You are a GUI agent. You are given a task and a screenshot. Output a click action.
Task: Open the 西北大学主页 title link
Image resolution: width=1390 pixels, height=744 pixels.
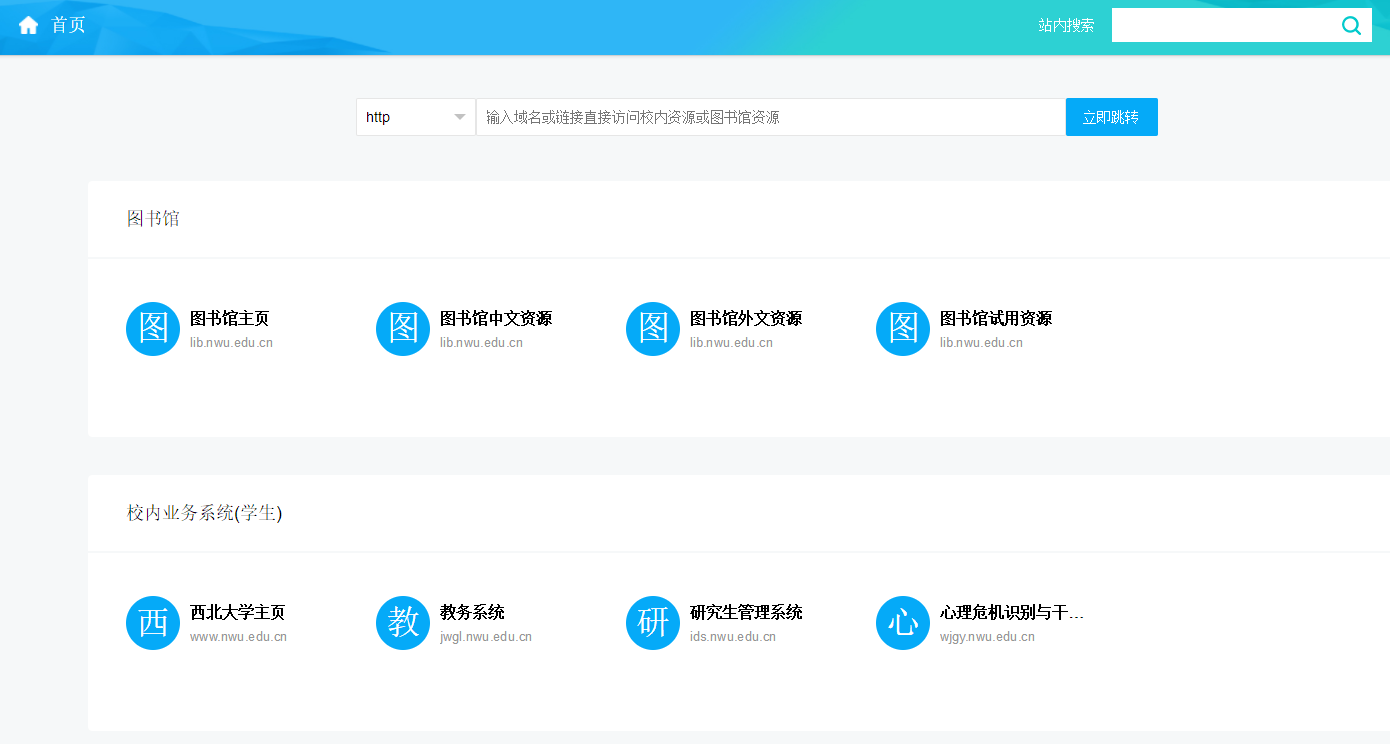[237, 612]
